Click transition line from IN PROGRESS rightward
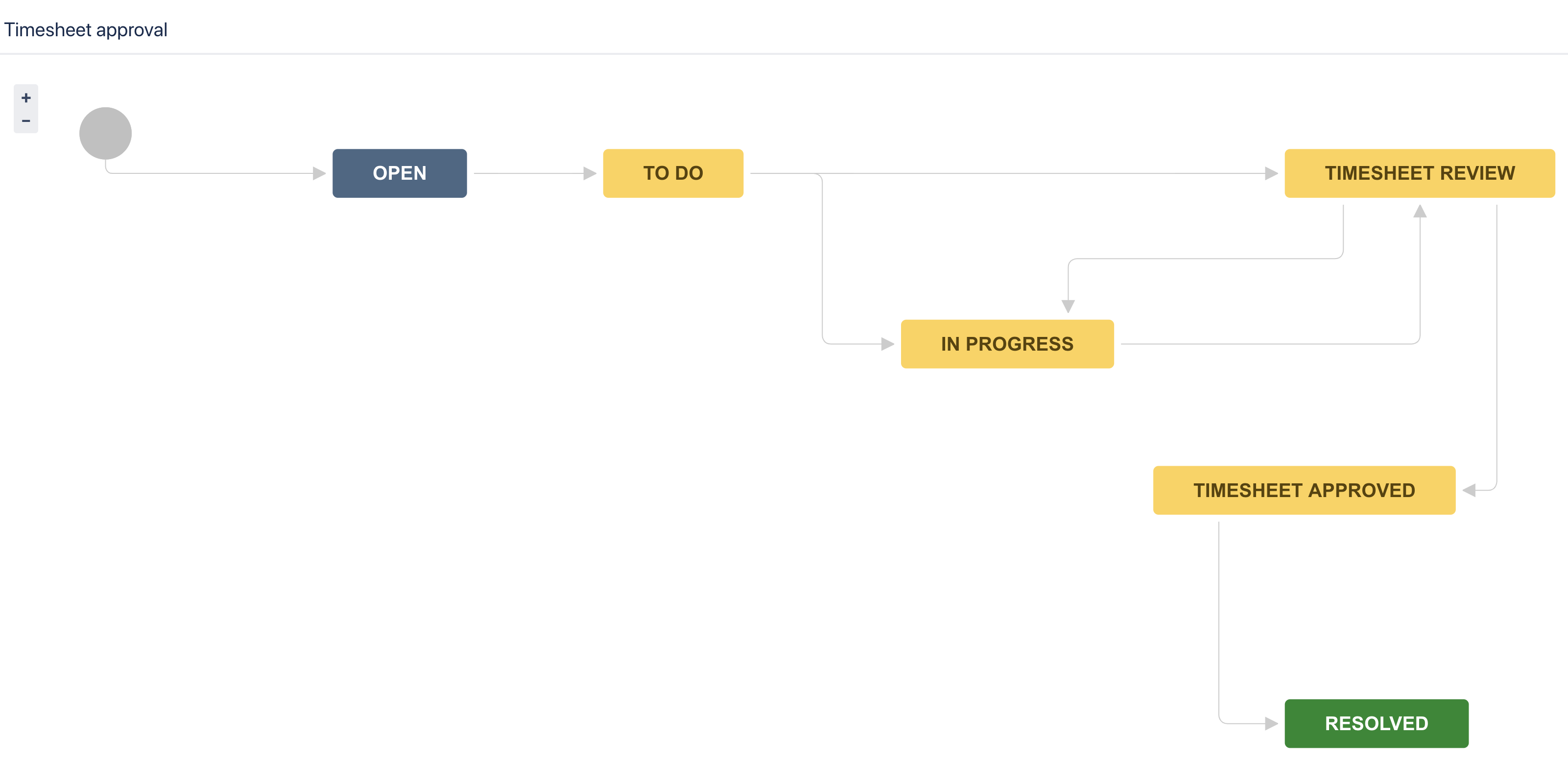The height and width of the screenshot is (762, 1568). [1266, 344]
